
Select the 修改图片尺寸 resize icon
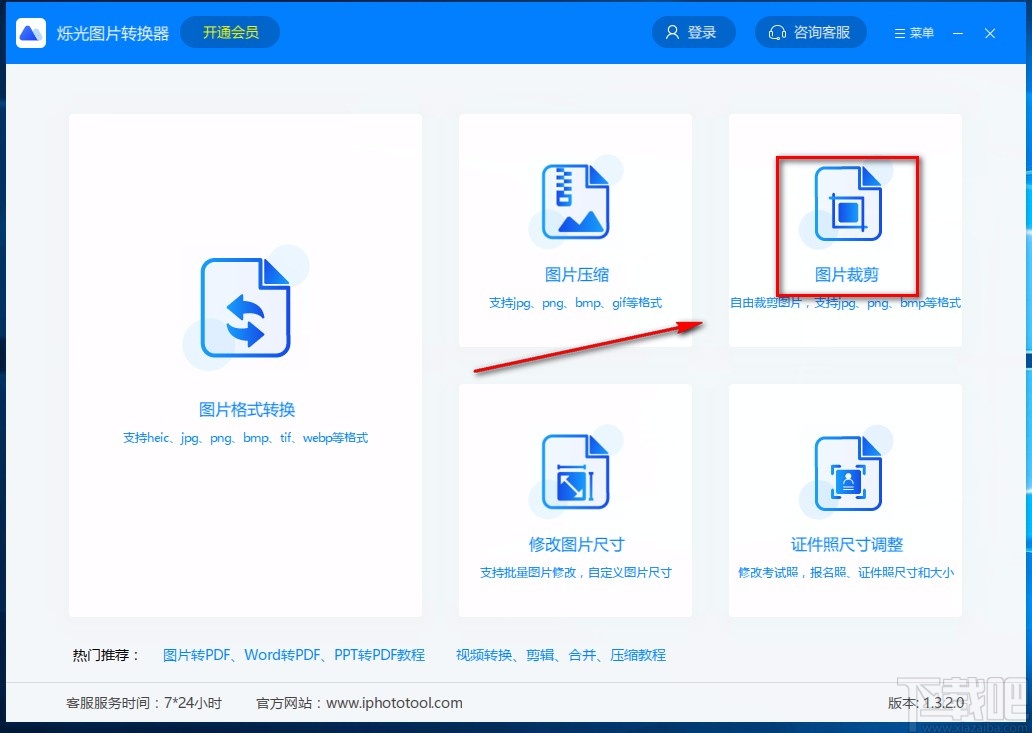pyautogui.click(x=576, y=470)
